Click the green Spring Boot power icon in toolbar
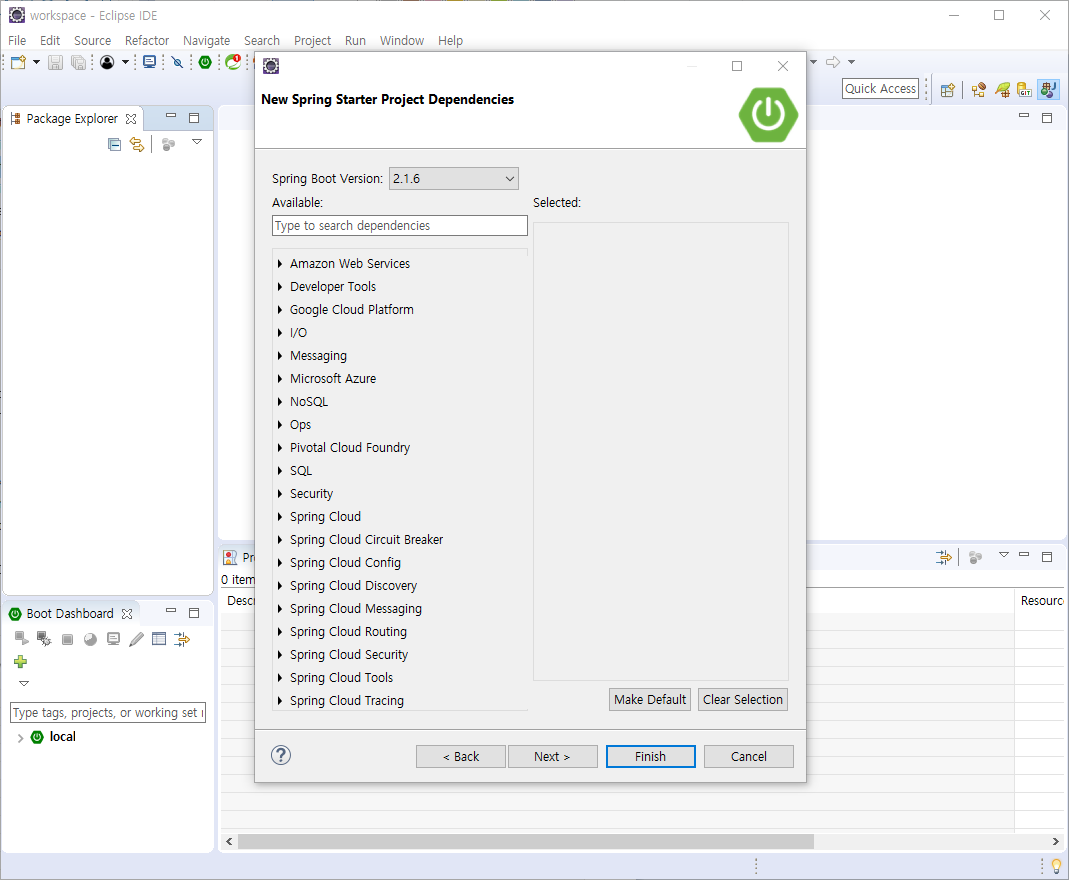The image size is (1069, 880). (205, 62)
